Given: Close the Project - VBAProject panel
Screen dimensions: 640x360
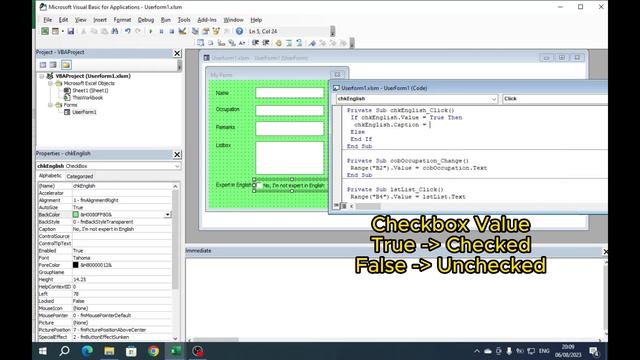Looking at the screenshot, I should [177, 53].
